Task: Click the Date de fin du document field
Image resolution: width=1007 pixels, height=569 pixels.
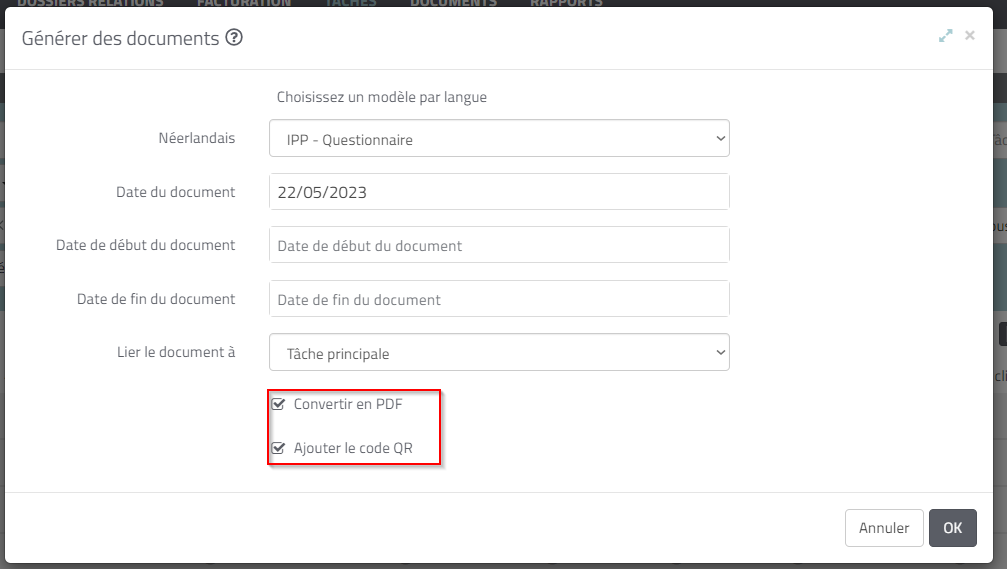Action: point(499,299)
